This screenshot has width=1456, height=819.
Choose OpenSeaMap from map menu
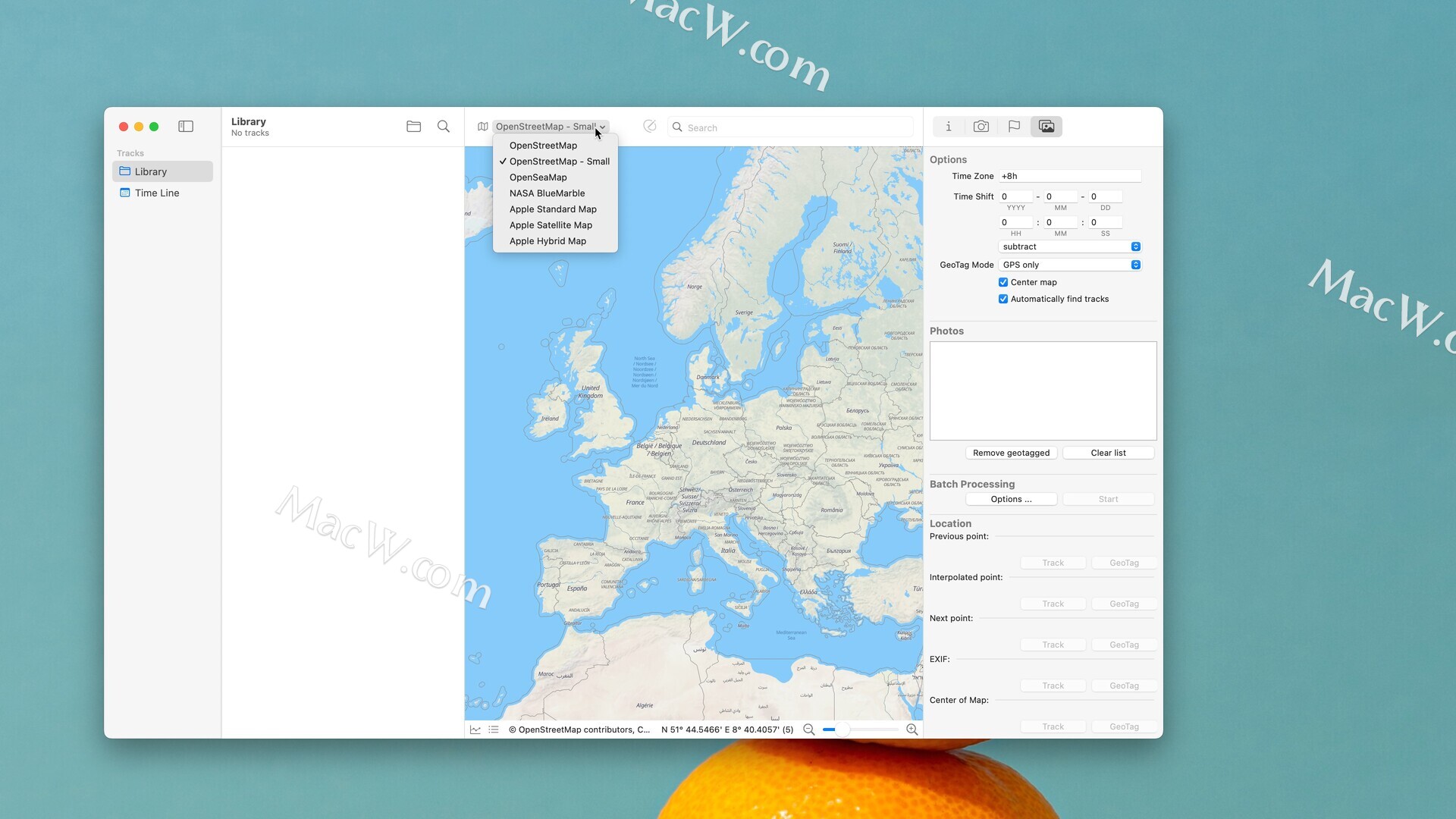click(555, 177)
